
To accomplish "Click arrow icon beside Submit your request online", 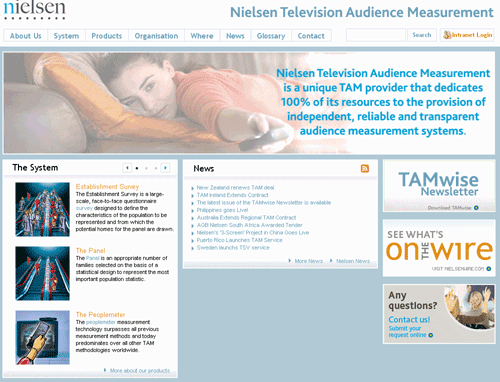I will pyautogui.click(x=431, y=335).
